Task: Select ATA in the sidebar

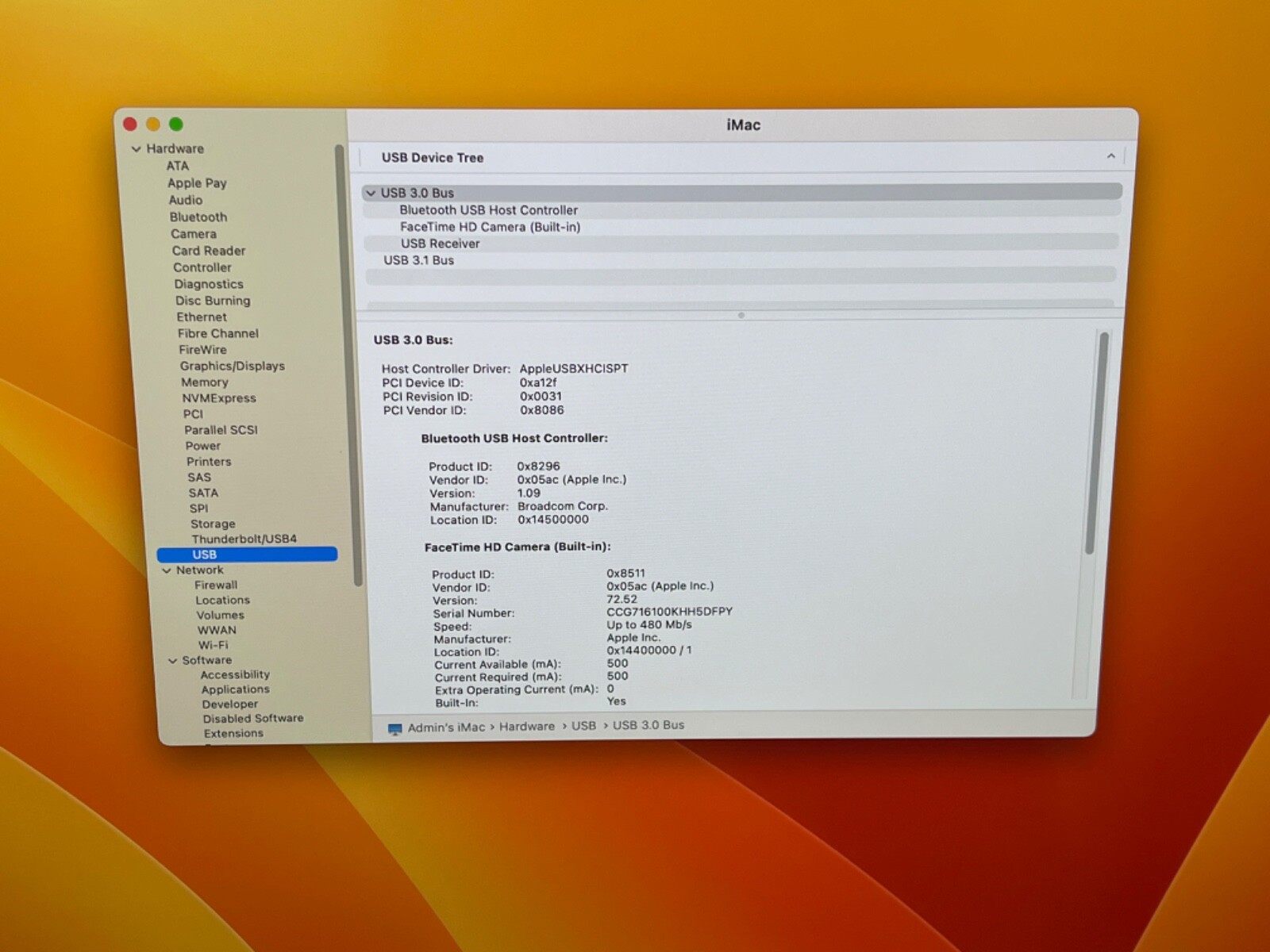Action: [178, 166]
